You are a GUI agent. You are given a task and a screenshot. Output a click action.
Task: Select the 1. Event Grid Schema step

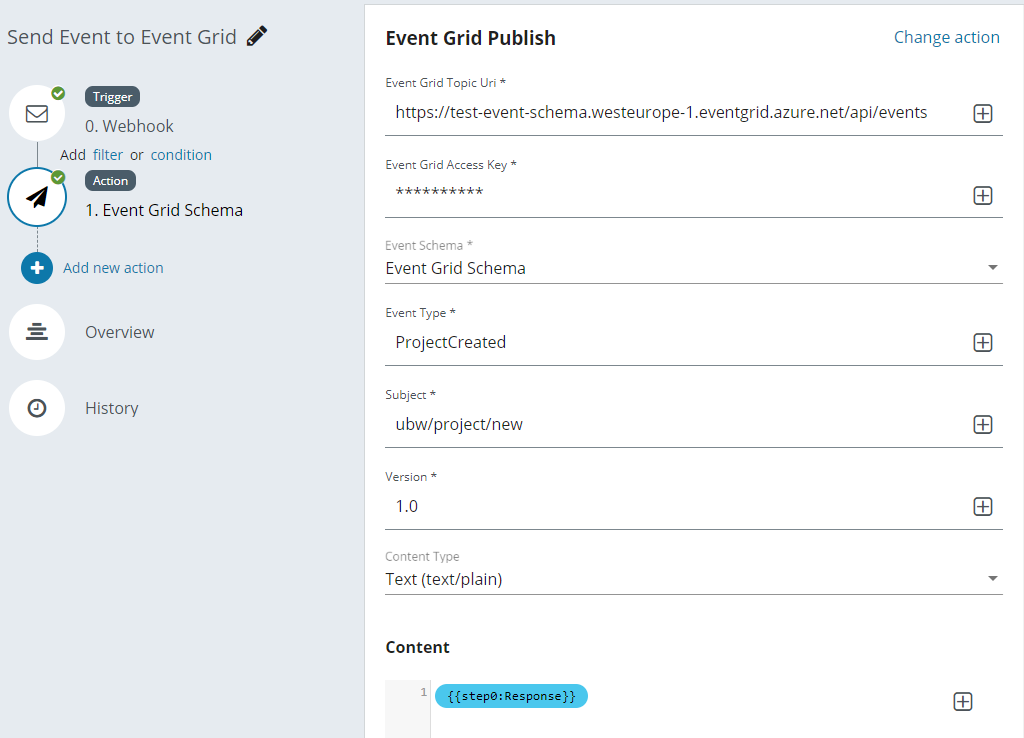point(164,210)
